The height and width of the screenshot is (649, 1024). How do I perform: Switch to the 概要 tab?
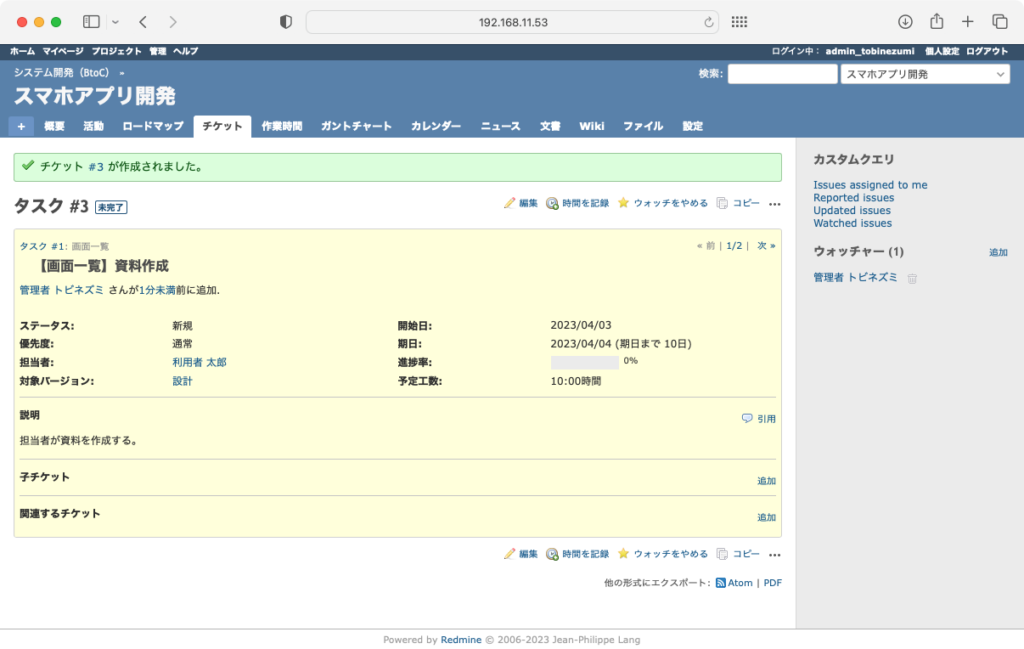coord(54,126)
